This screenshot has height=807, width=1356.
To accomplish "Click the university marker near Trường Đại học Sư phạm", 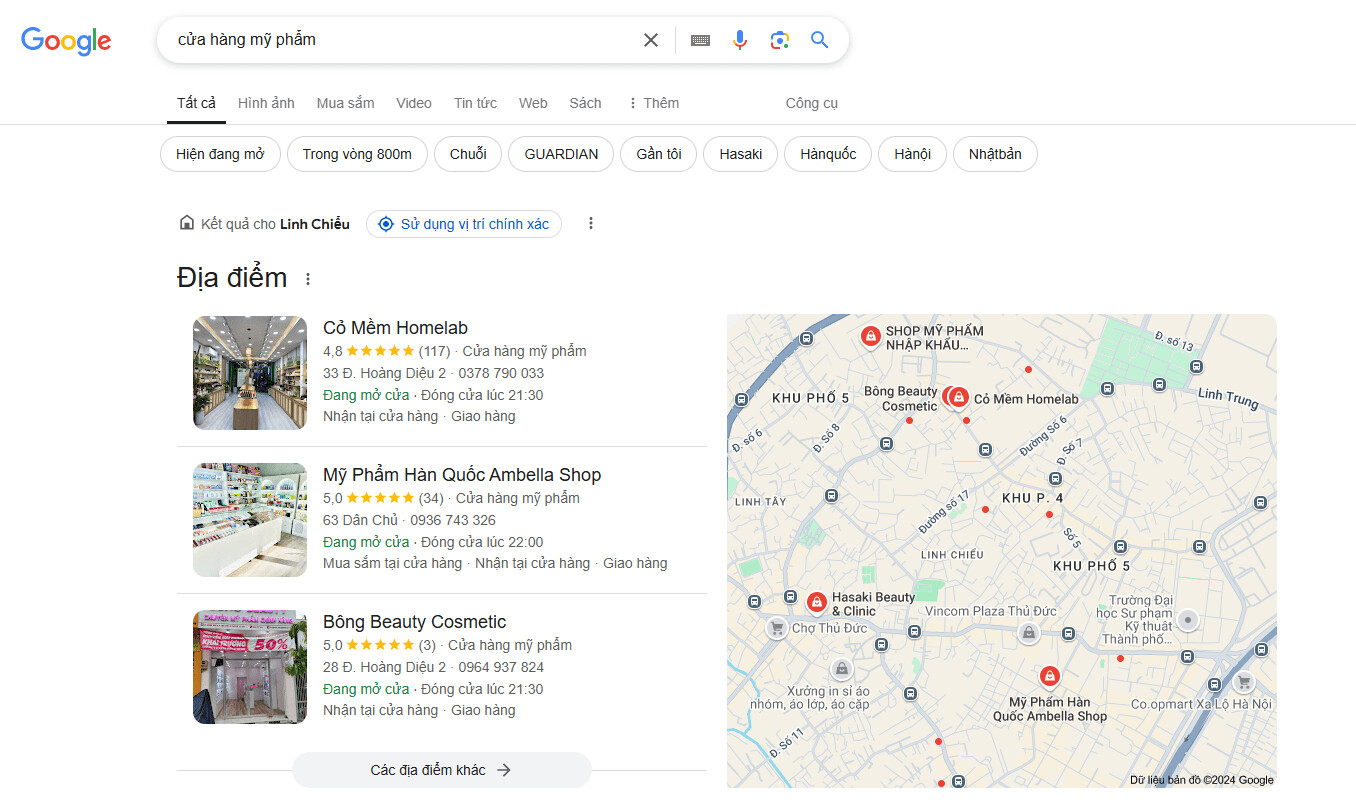I will (1187, 620).
